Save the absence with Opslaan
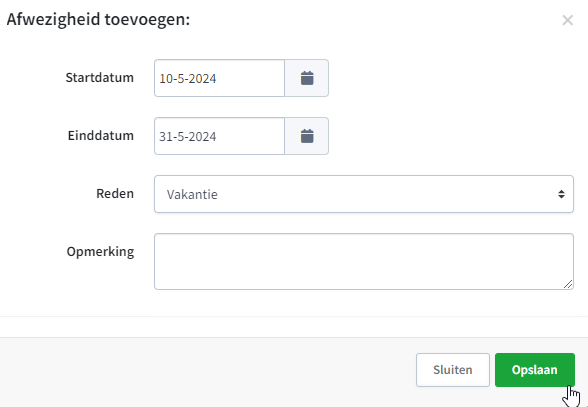Viewport: 588px width, 407px height. (x=535, y=370)
